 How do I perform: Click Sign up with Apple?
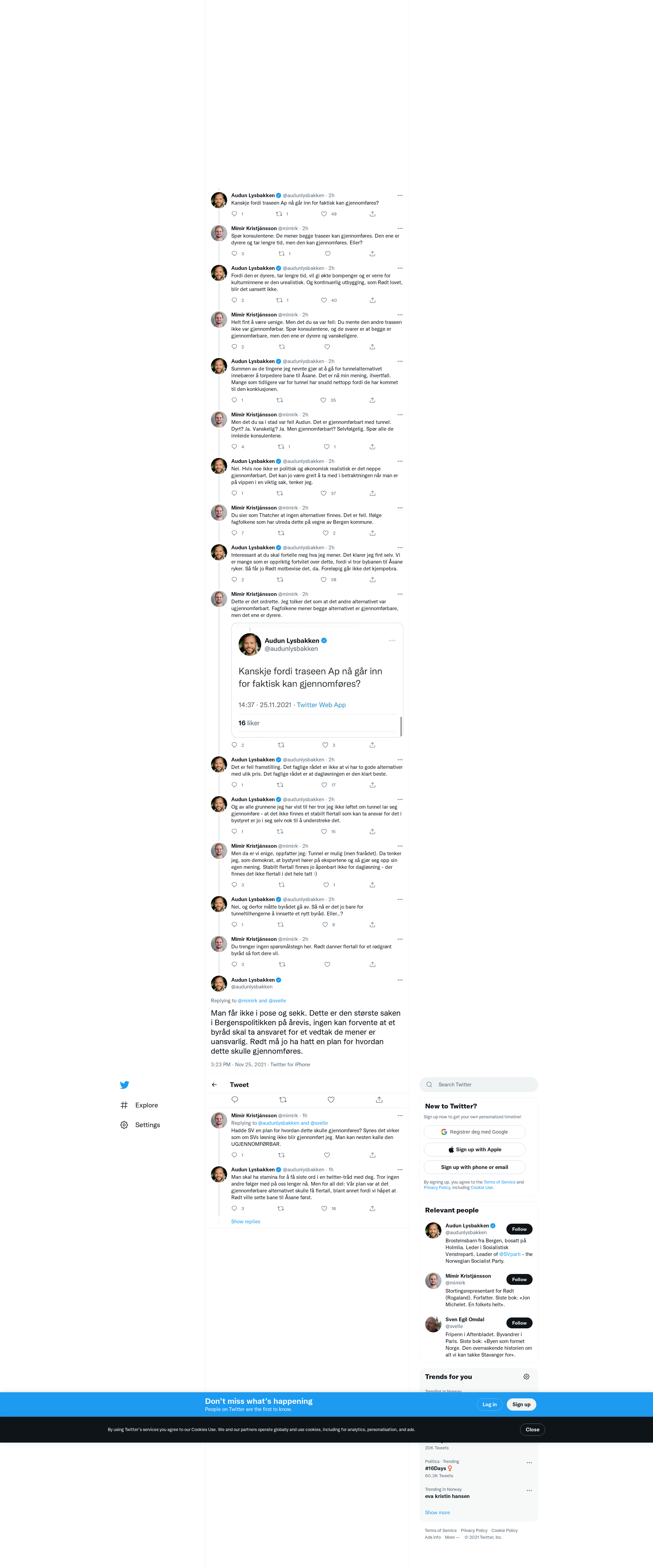pos(474,1149)
